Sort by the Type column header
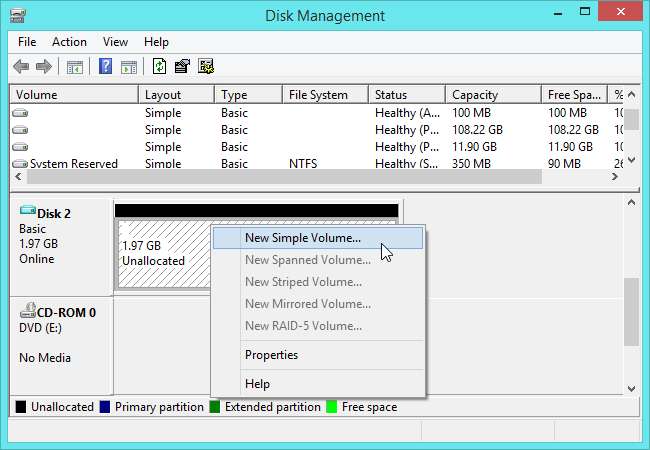 [x=248, y=95]
